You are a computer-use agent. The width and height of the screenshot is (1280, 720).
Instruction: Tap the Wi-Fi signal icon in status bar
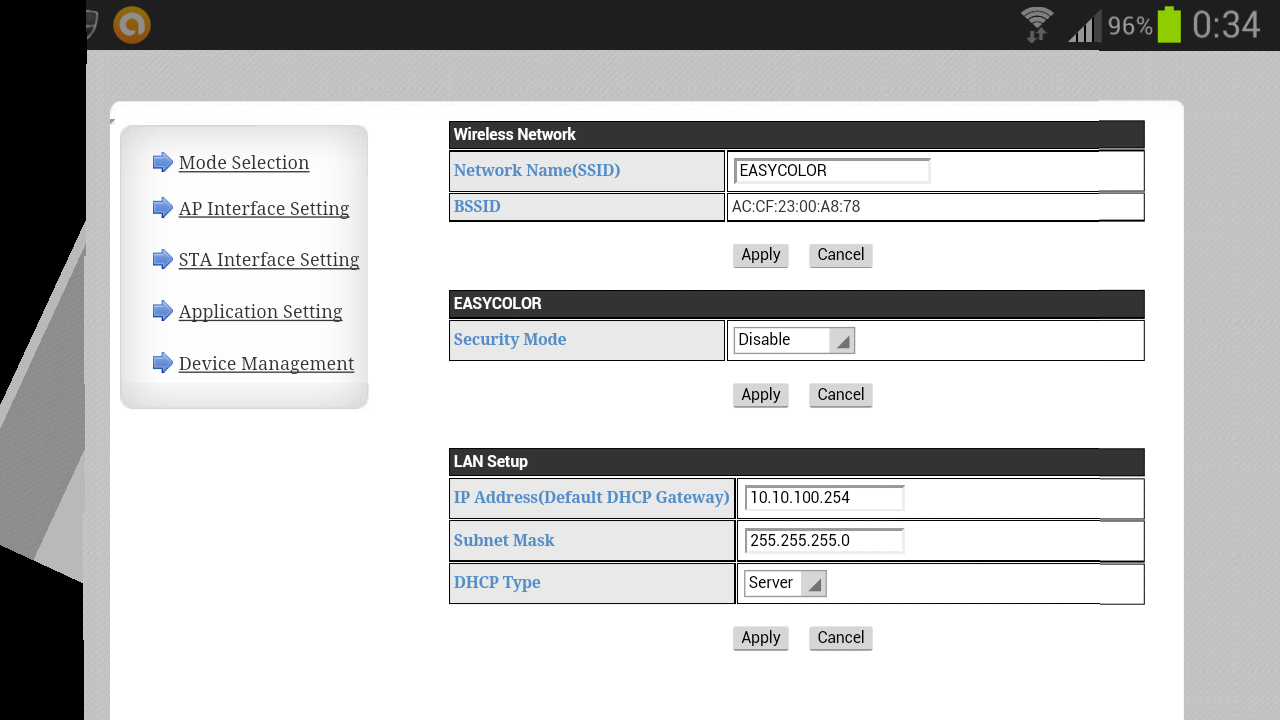click(1037, 25)
